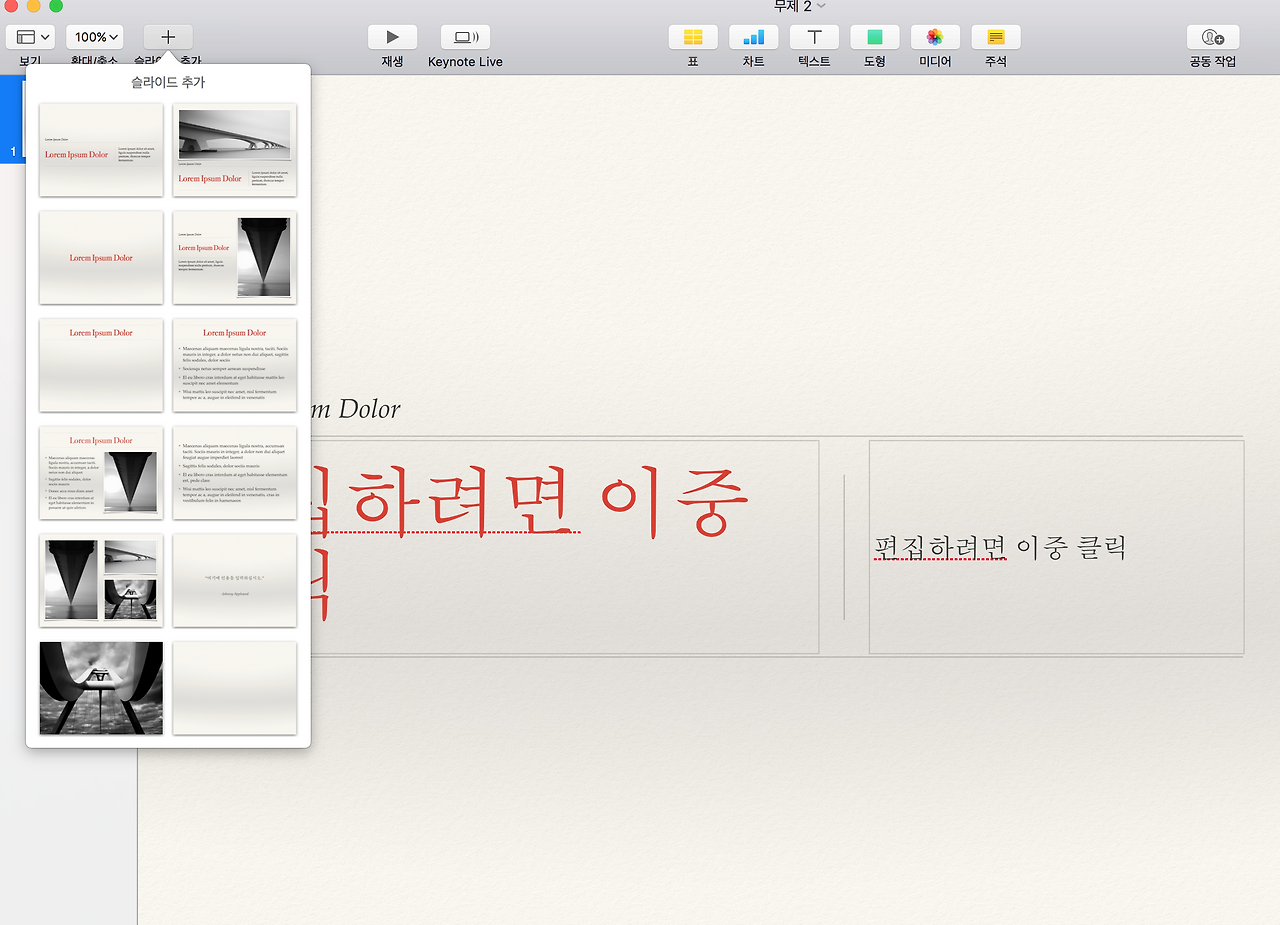Choose the blank slide layout
This screenshot has height=925, width=1280.
[234, 688]
